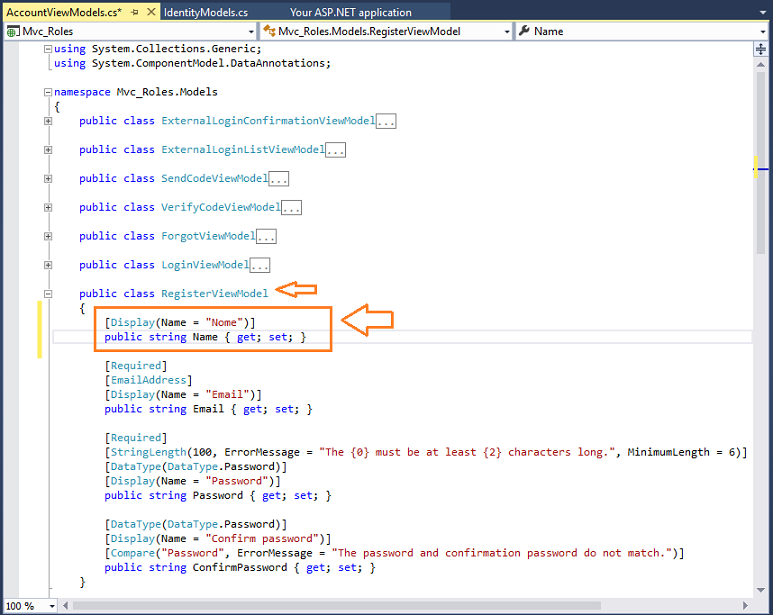Click the Password property declaration
773x615 pixels.
218,495
